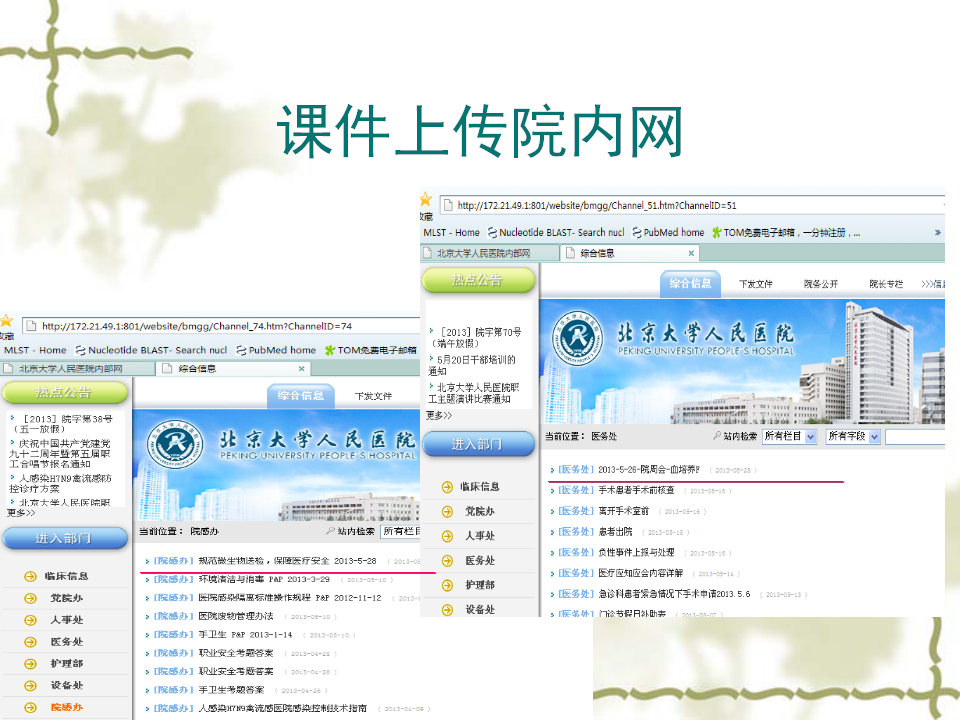
Task: Open 2013-5-26-院周会-血培养 entry
Action: coord(648,470)
